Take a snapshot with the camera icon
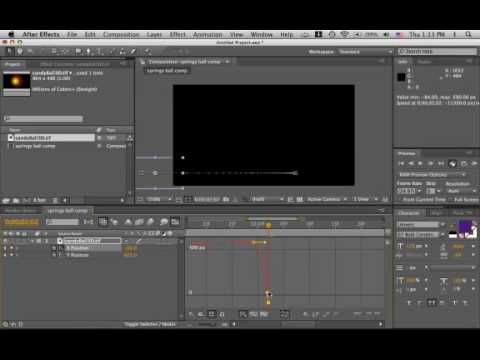Image resolution: width=480 pixels, height=360 pixels. coord(226,199)
